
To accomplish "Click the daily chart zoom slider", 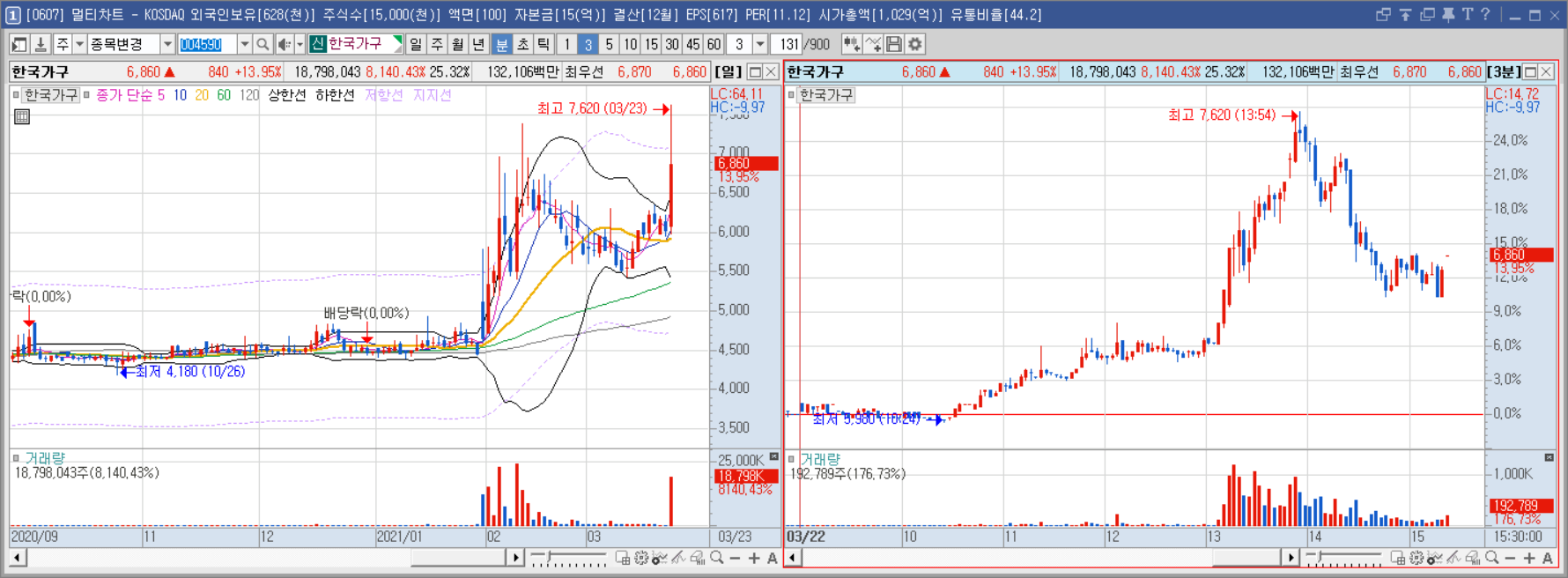I will (x=568, y=558).
